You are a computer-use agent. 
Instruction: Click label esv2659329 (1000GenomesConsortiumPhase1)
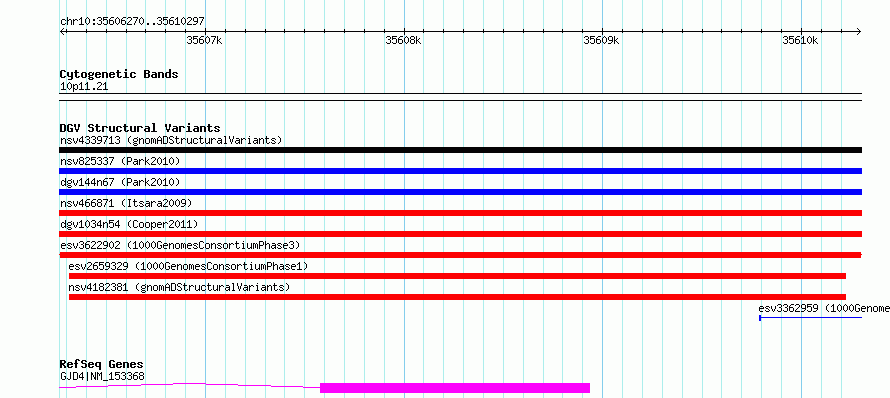click(188, 266)
